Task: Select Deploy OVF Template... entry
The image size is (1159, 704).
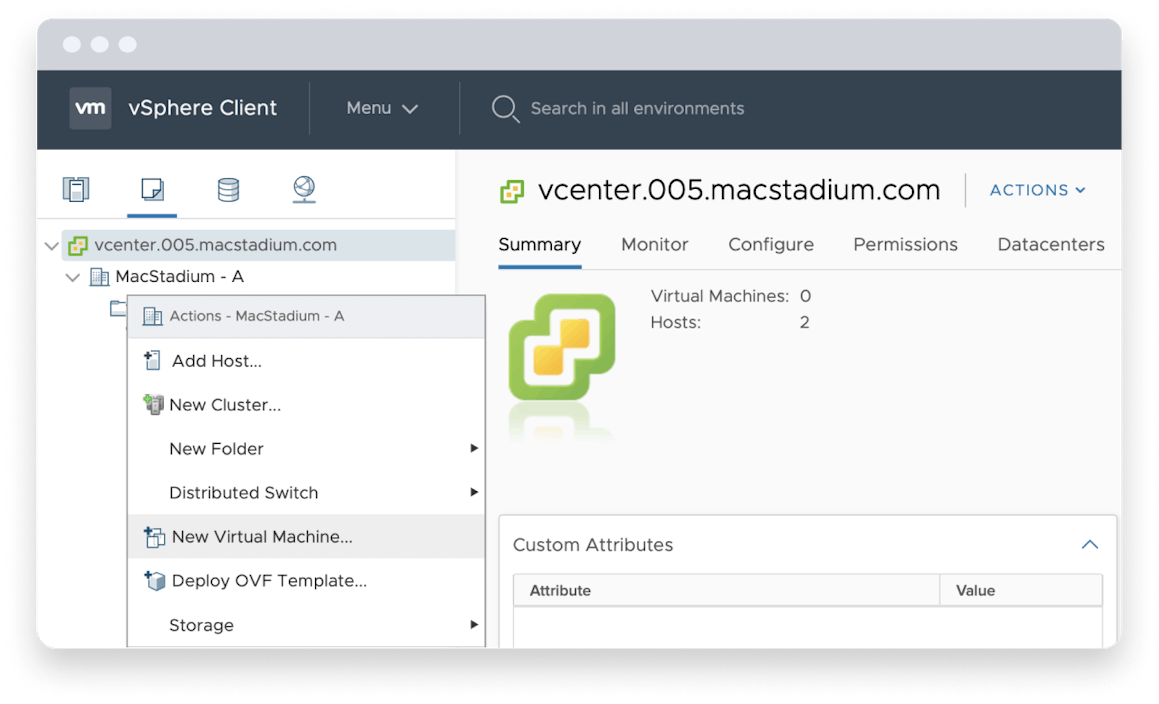Action: pyautogui.click(x=306, y=581)
